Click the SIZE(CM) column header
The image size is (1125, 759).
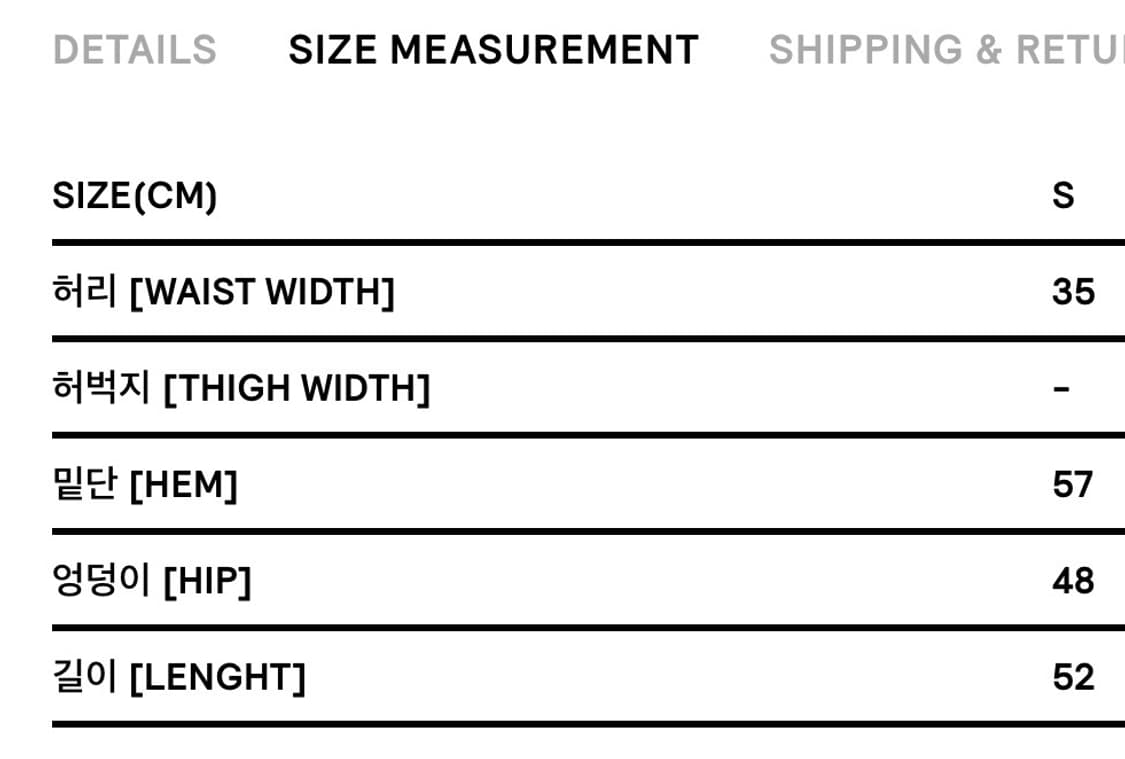(x=134, y=196)
